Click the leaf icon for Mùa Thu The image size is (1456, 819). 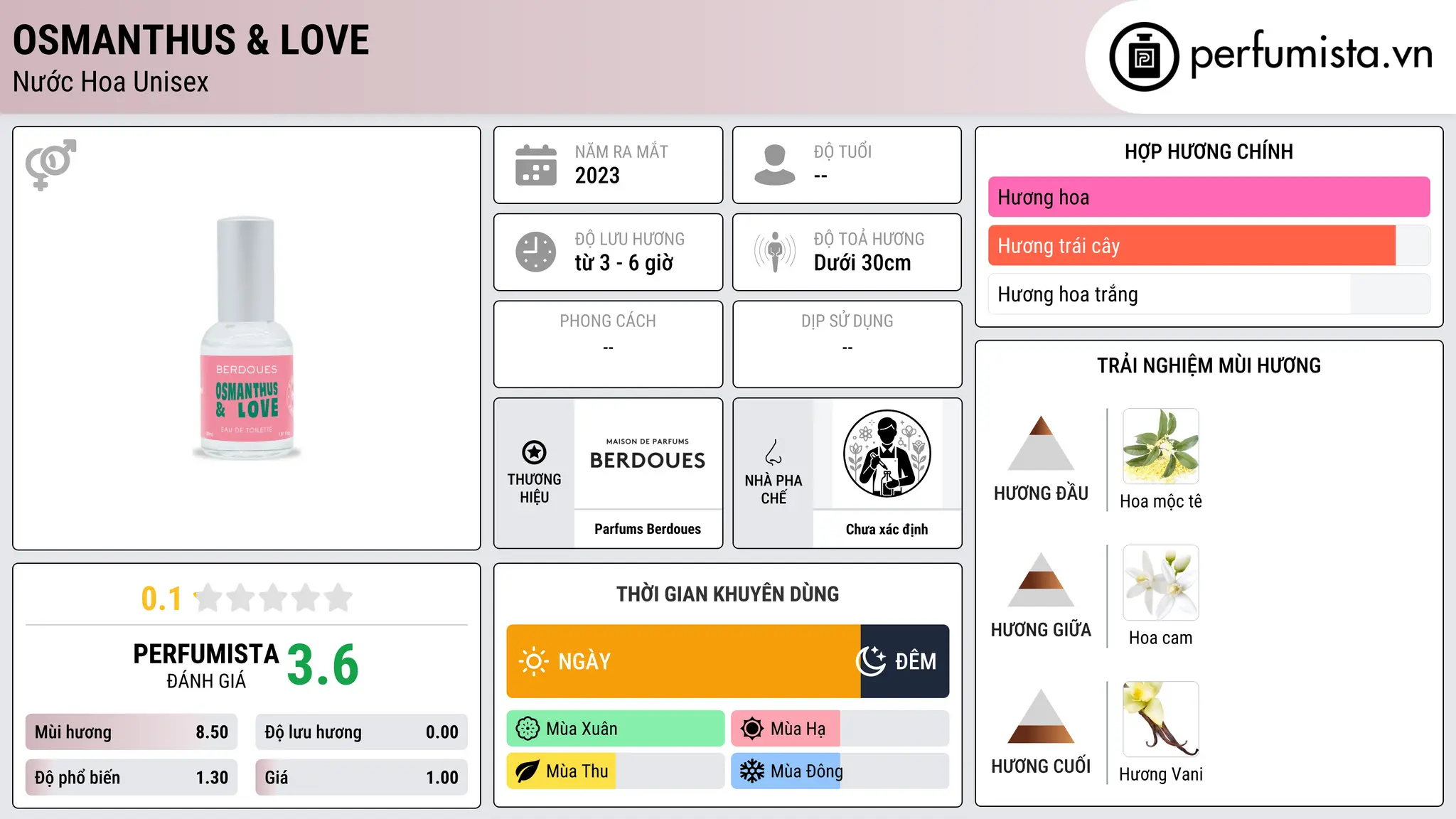click(x=528, y=771)
